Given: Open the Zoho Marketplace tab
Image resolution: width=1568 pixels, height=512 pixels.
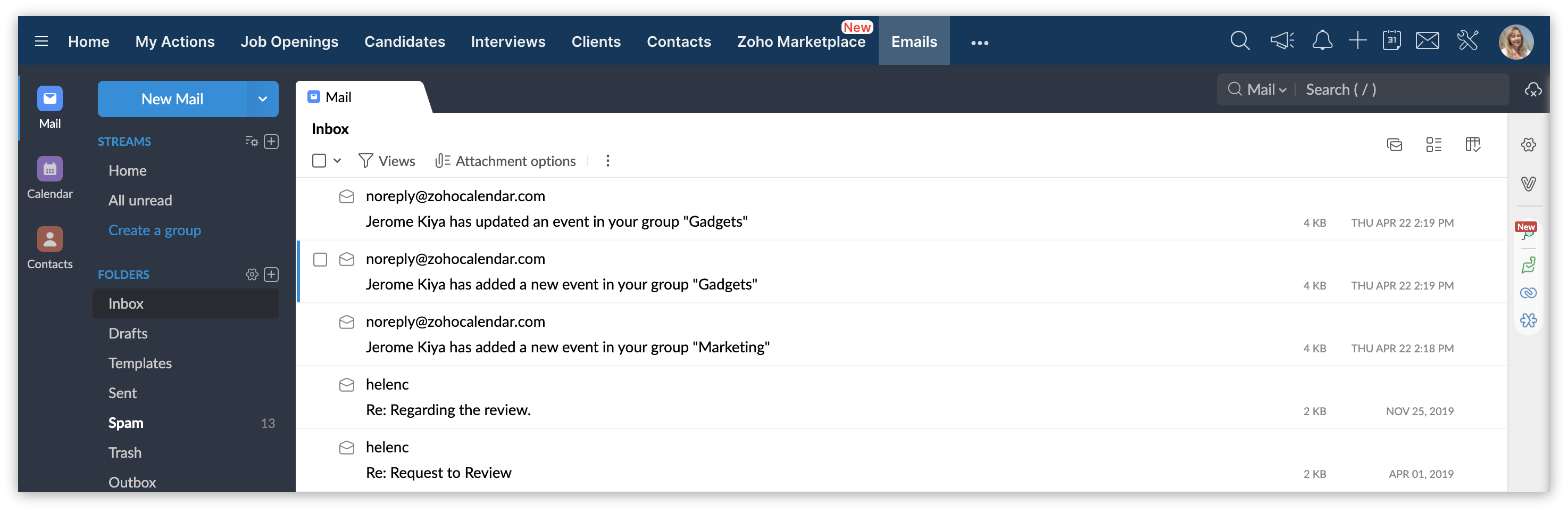Looking at the screenshot, I should [x=801, y=42].
